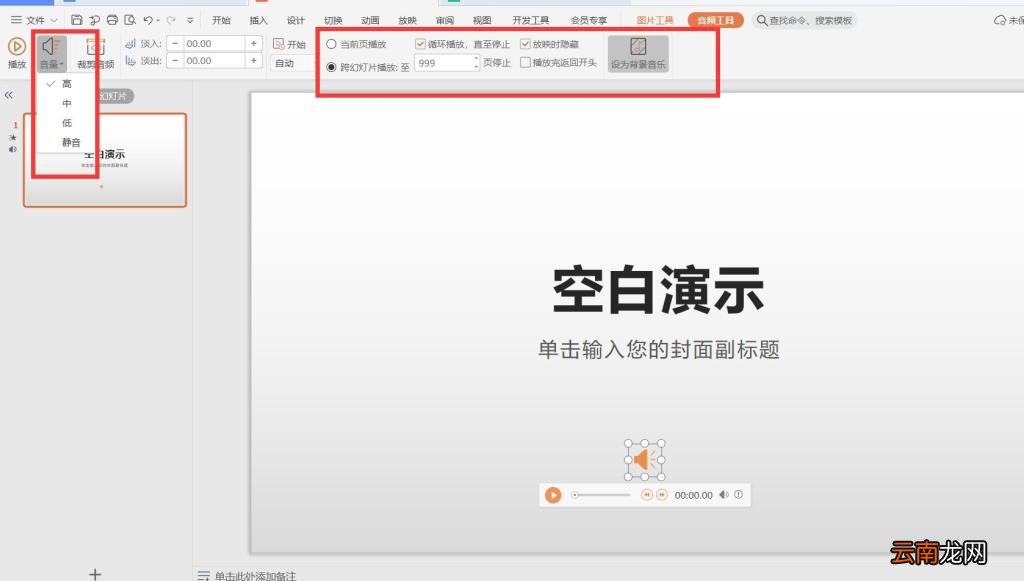1024x581 pixels.
Task: Click the Undo arrow icon
Action: [x=148, y=20]
